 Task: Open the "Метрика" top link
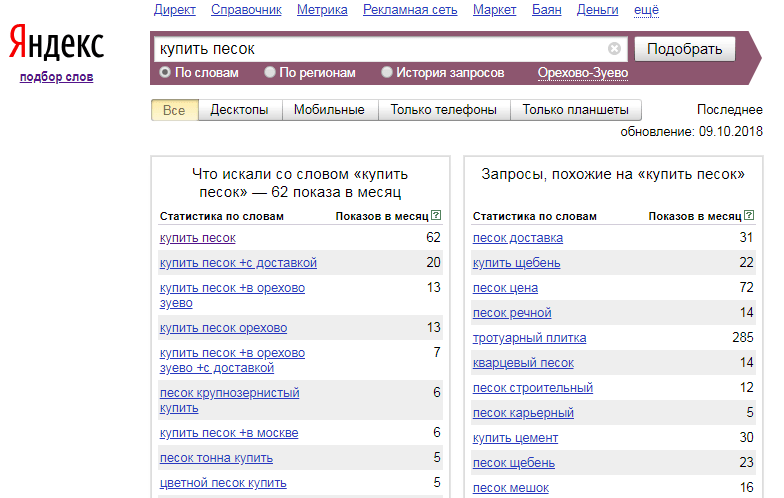(322, 10)
